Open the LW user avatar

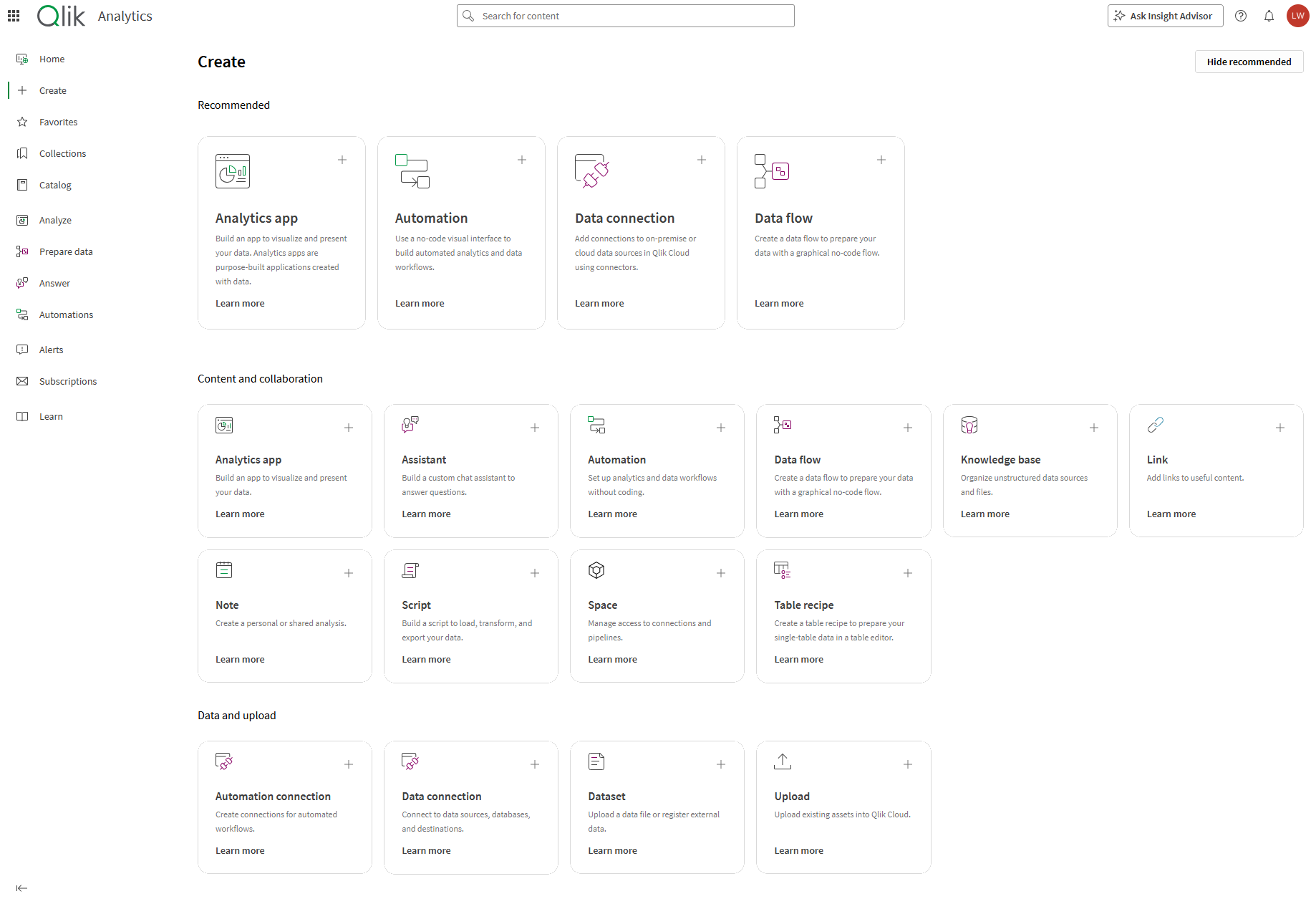(1298, 15)
